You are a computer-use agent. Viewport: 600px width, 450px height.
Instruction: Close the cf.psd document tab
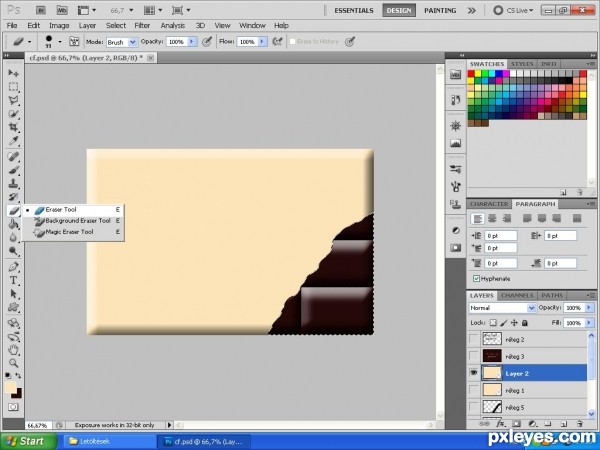(x=151, y=58)
